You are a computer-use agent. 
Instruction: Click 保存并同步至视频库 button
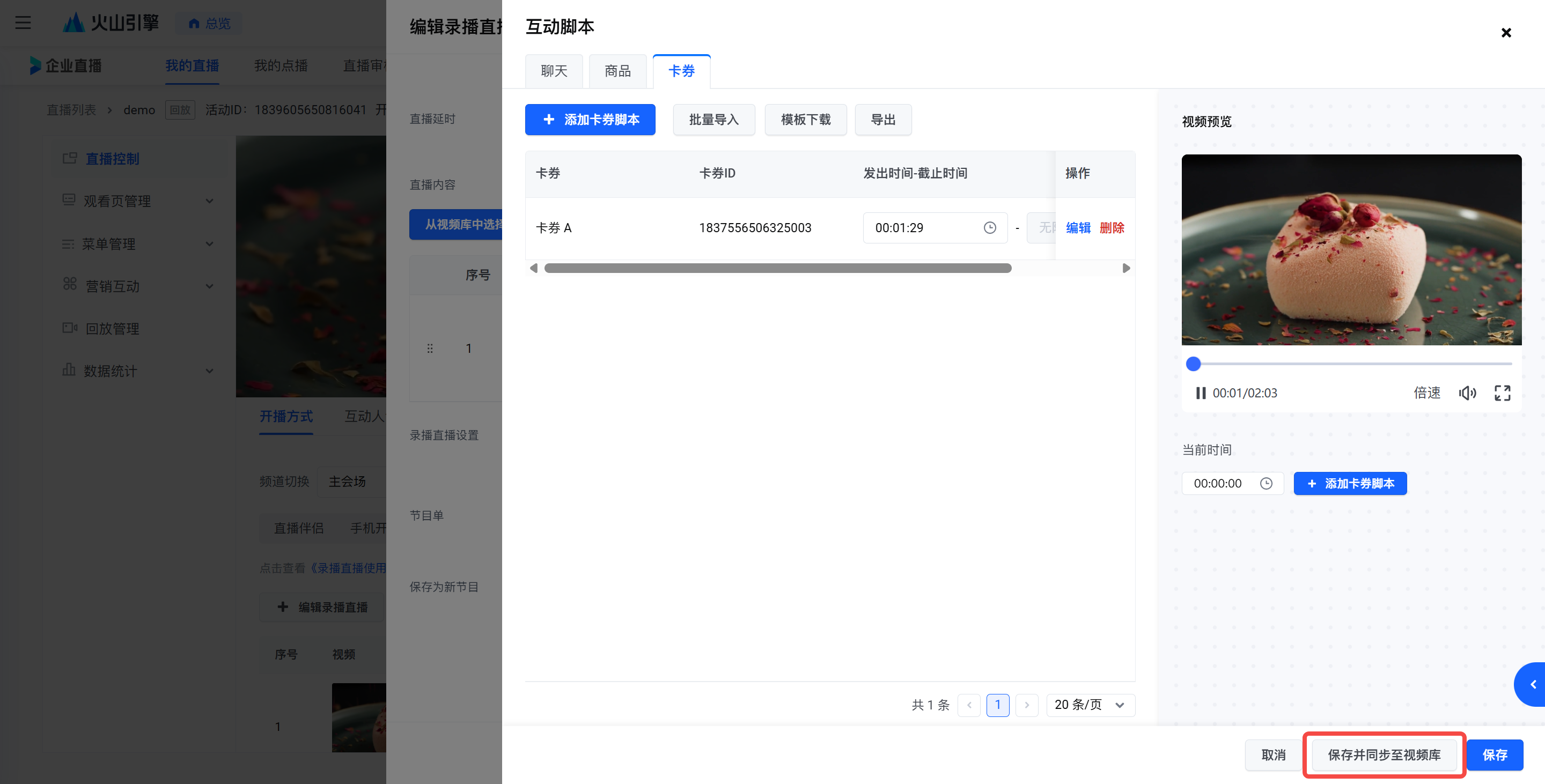(x=1384, y=755)
